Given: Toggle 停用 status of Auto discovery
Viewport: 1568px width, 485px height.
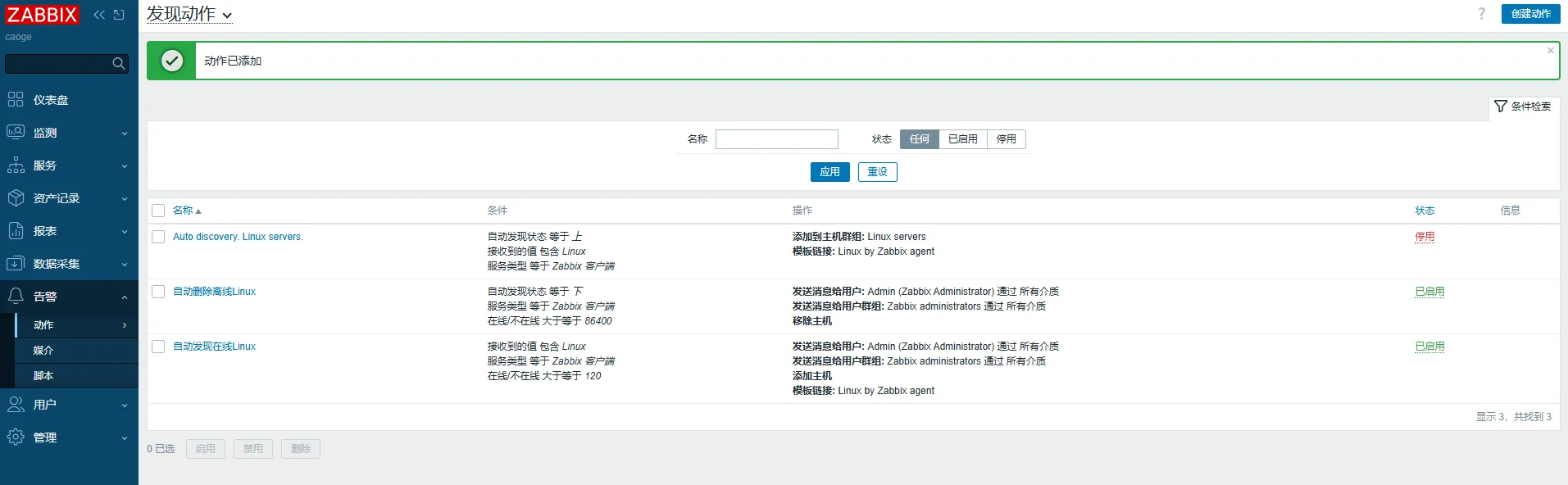Looking at the screenshot, I should click(1425, 237).
